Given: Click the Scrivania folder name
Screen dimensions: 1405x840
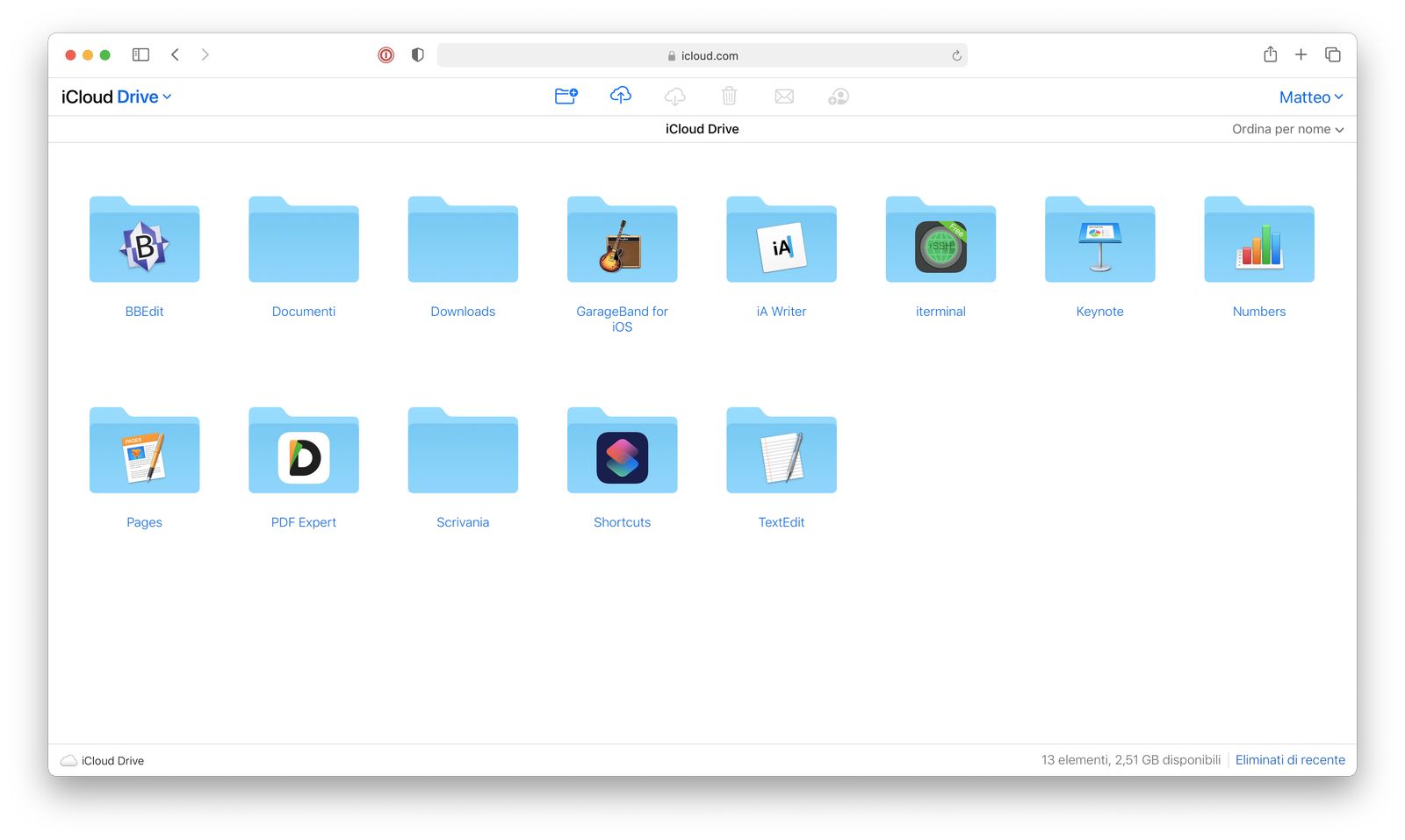Looking at the screenshot, I should click(463, 522).
